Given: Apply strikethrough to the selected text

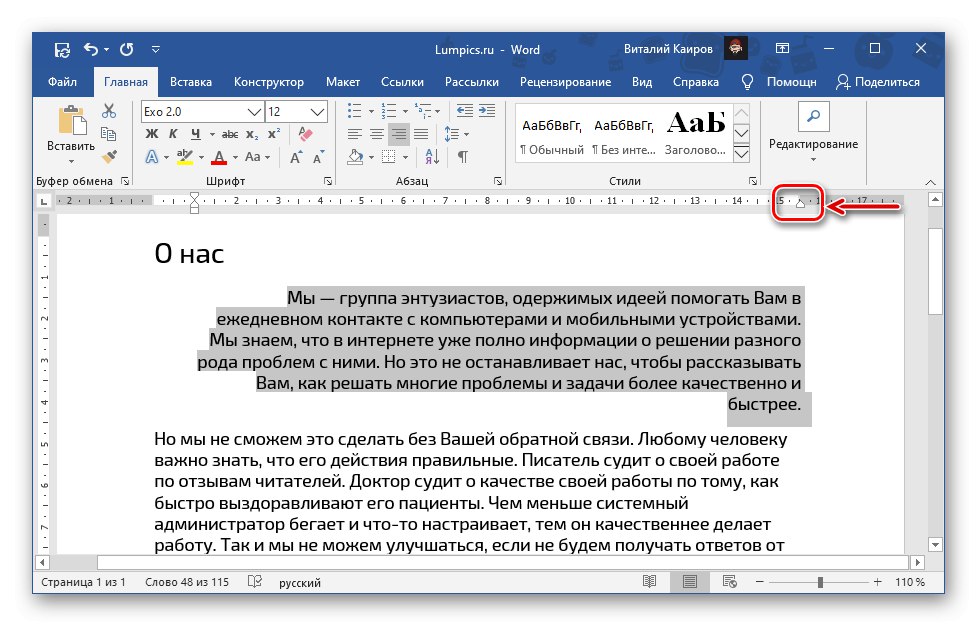Looking at the screenshot, I should click(228, 133).
